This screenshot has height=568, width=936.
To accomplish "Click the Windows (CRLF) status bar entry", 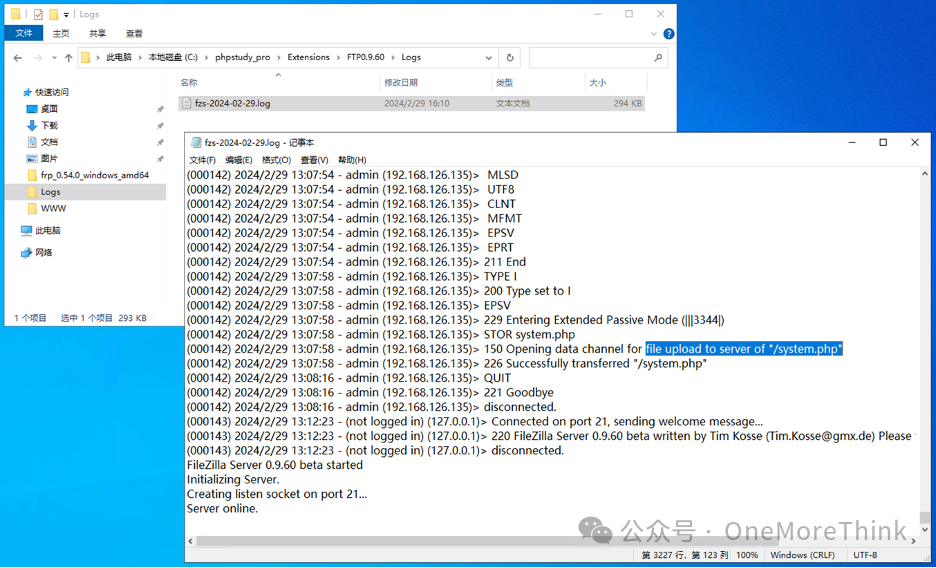I will 802,555.
